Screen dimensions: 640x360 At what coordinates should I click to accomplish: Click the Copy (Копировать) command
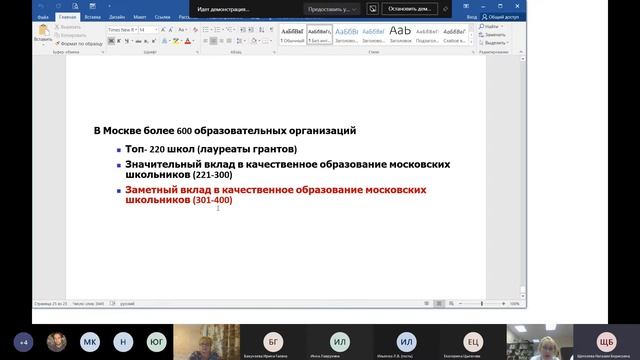tap(70, 35)
